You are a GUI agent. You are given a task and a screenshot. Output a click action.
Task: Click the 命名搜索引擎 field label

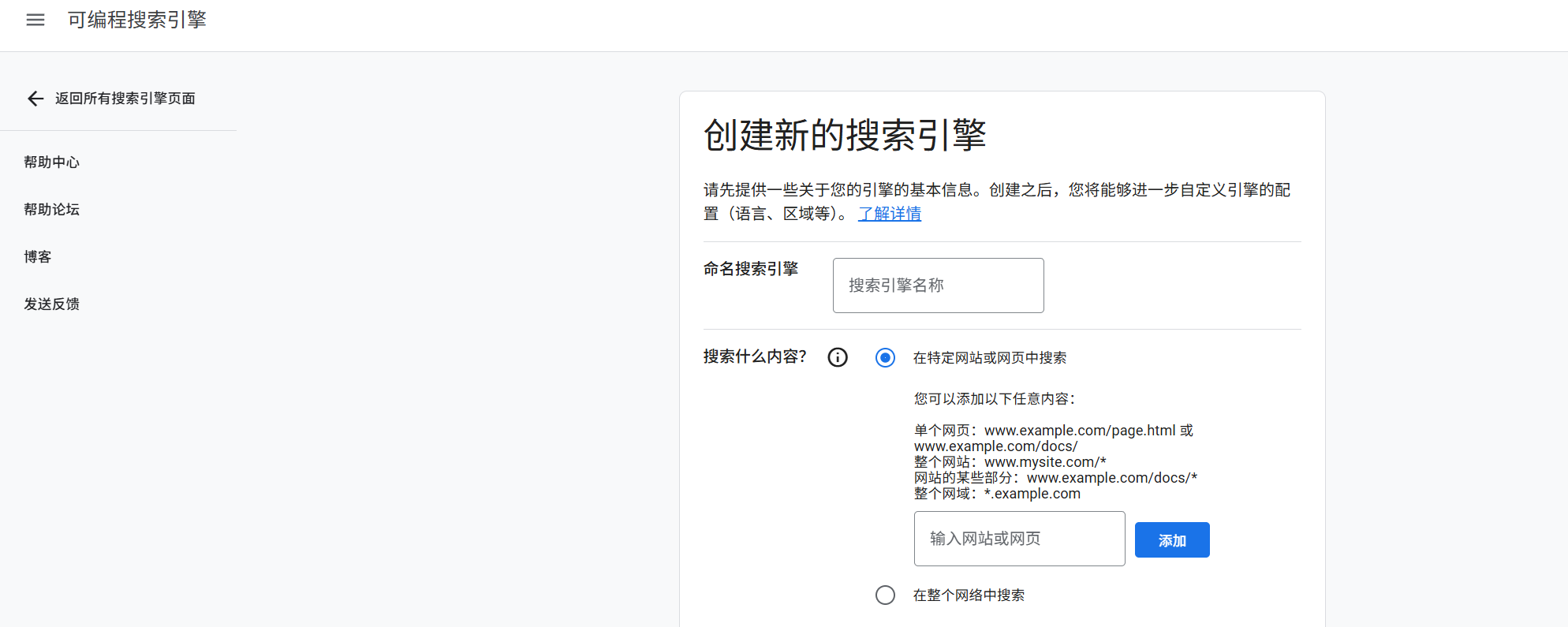point(751,269)
